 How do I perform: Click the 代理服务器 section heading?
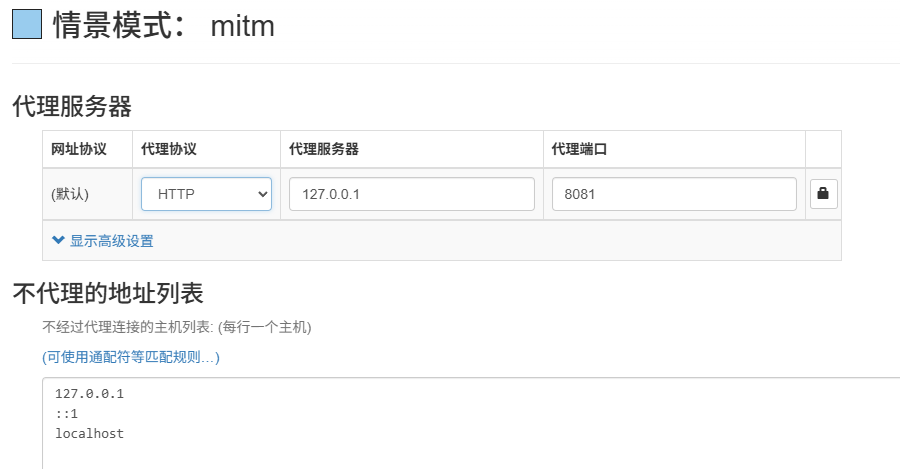pos(72,106)
